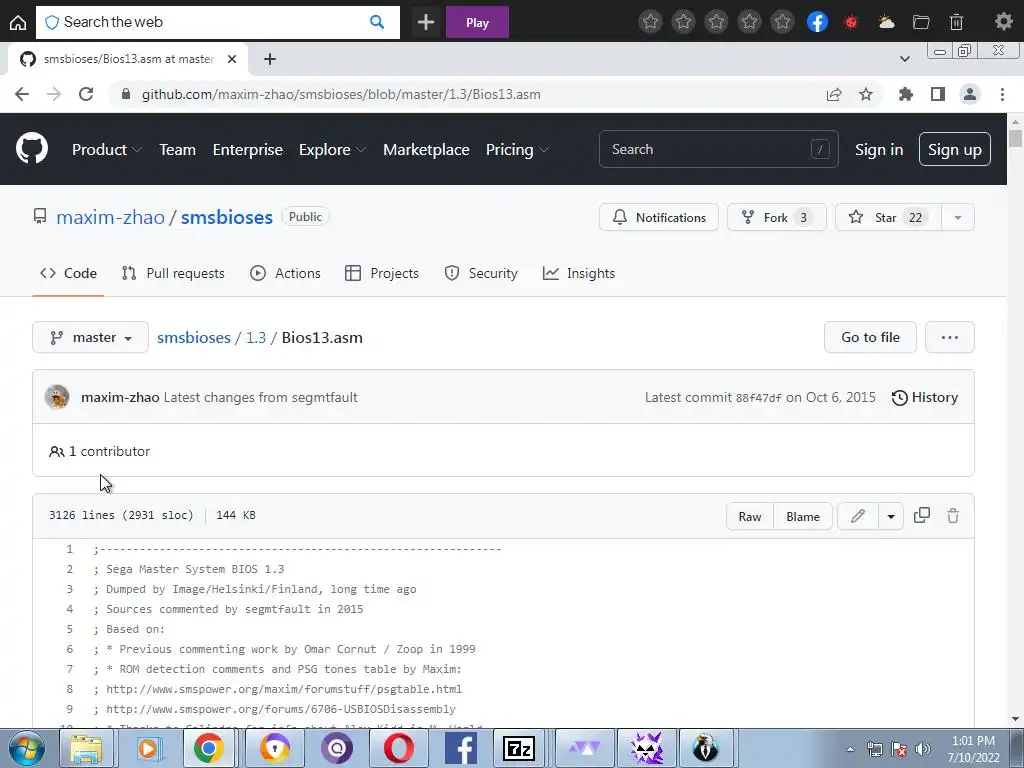Go back to previous page
Viewport: 1024px width, 768px height.
pos(22,94)
